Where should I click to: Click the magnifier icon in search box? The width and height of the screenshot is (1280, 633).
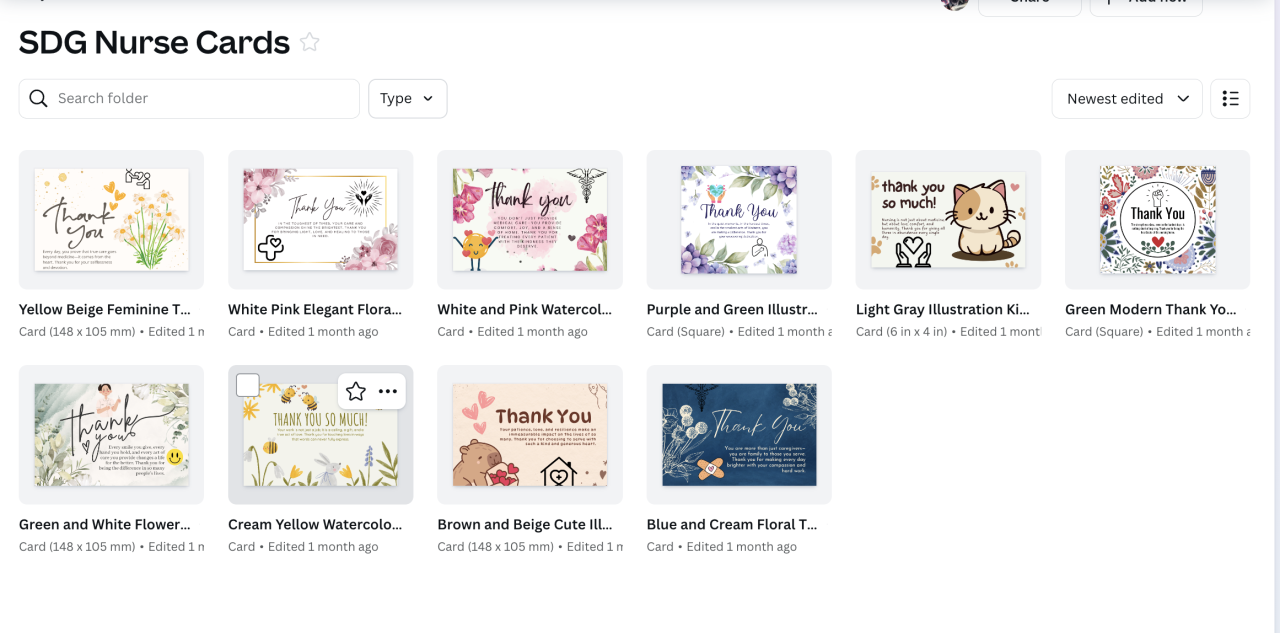(x=38, y=98)
